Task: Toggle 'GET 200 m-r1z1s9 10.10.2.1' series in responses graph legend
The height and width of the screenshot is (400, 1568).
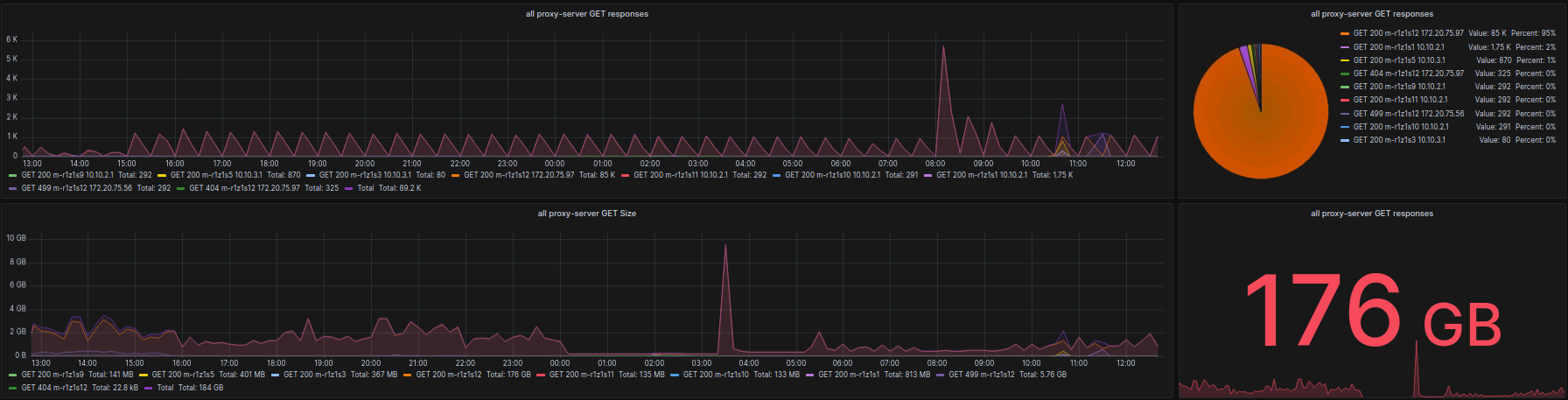Action: click(x=67, y=175)
